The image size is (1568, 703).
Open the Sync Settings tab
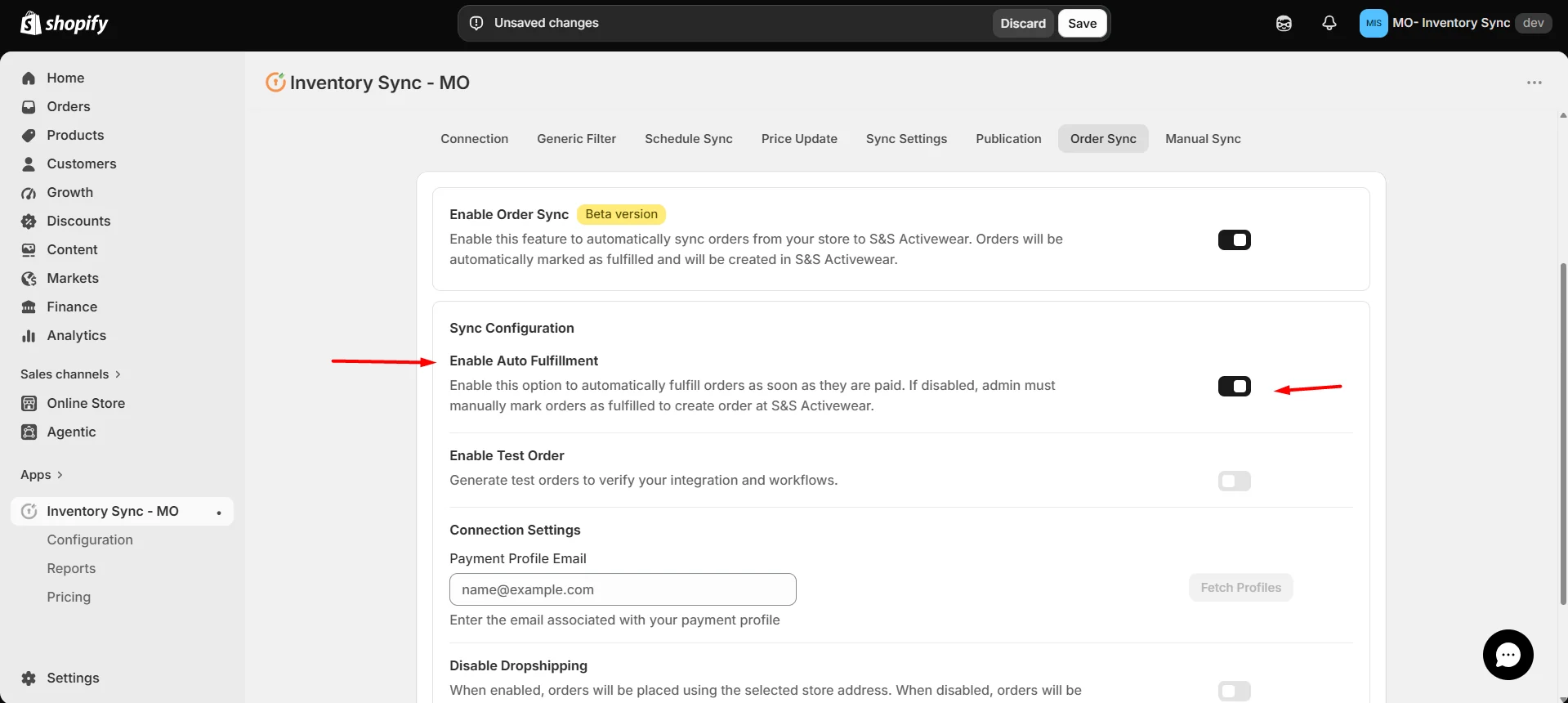(906, 139)
